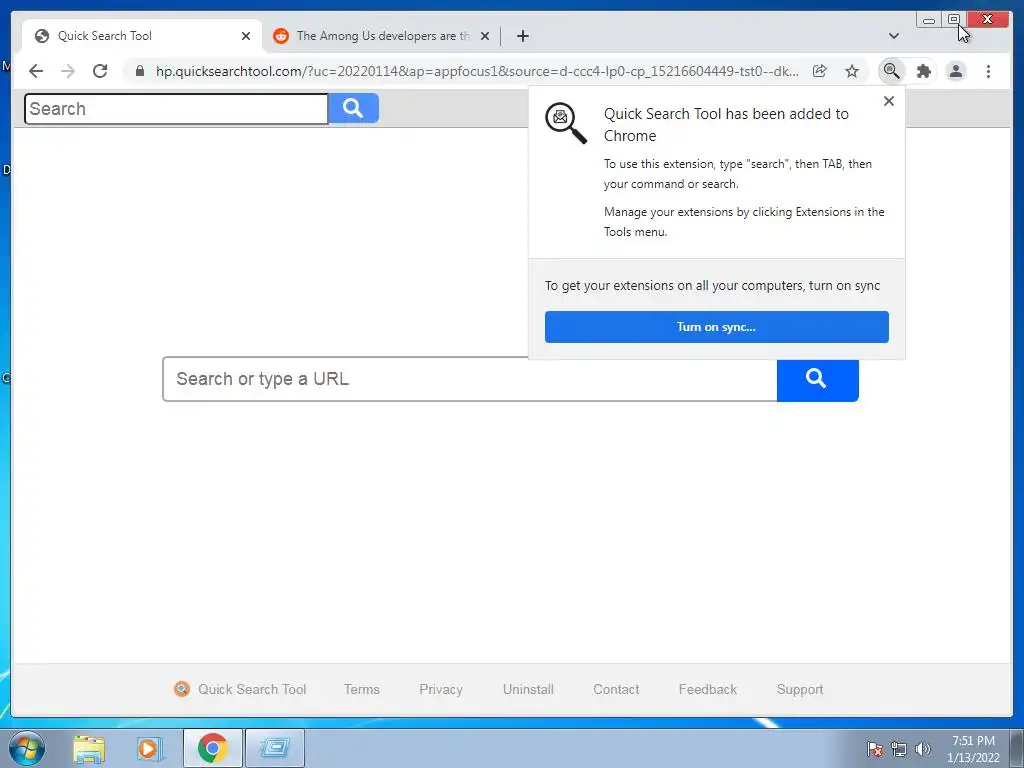
Task: Click the small top search magnifier button
Action: (x=353, y=108)
